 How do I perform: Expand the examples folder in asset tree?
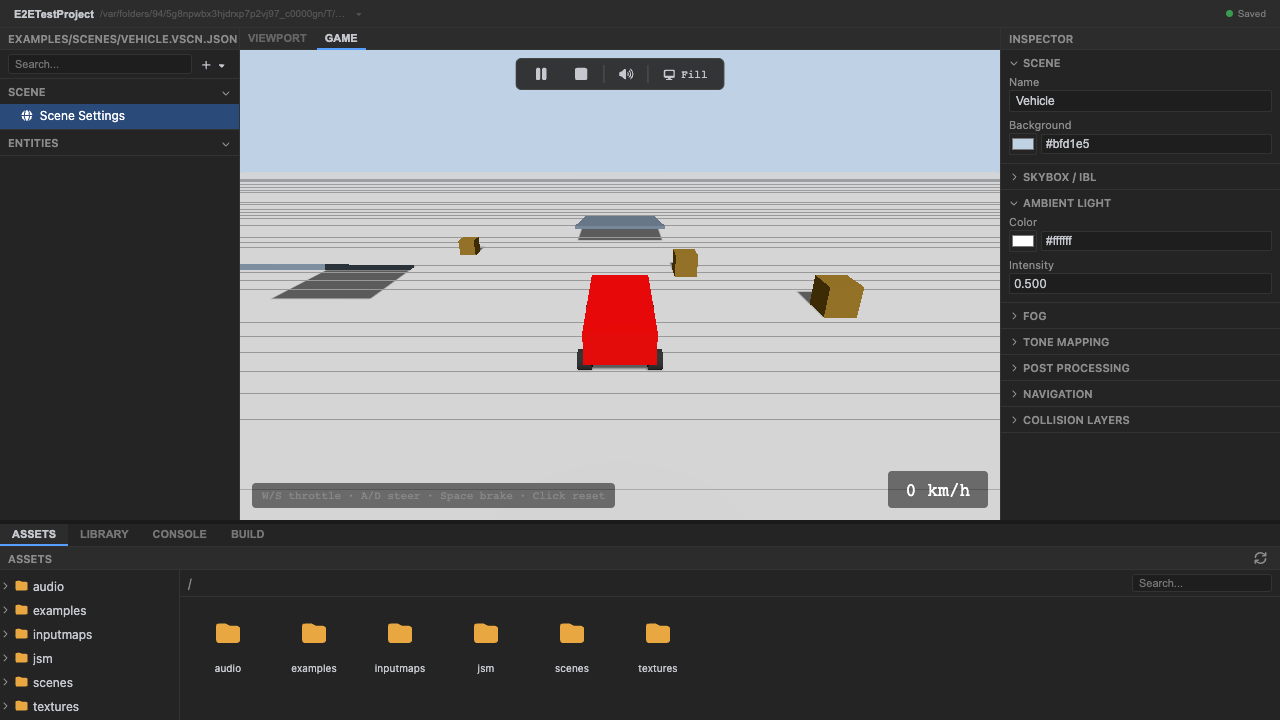click(x=6, y=610)
